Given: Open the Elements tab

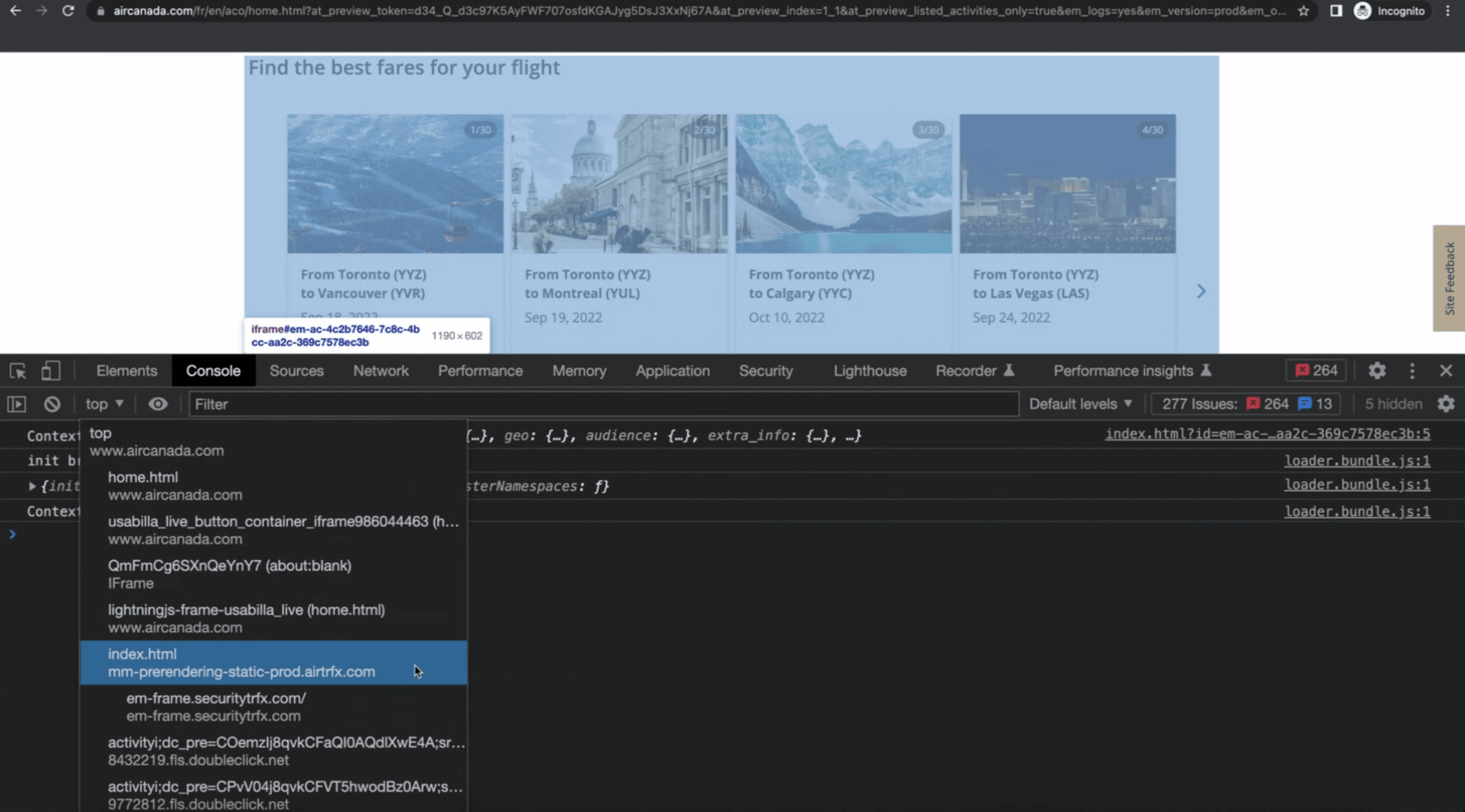Looking at the screenshot, I should pyautogui.click(x=126, y=371).
